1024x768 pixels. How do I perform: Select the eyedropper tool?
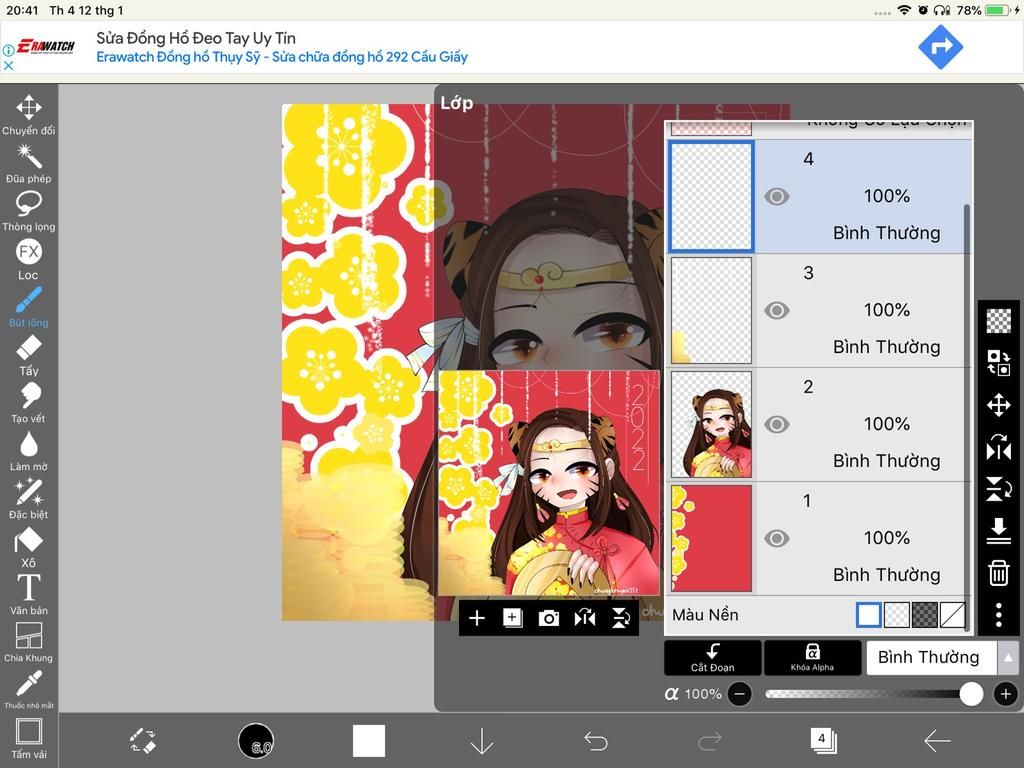pos(28,689)
